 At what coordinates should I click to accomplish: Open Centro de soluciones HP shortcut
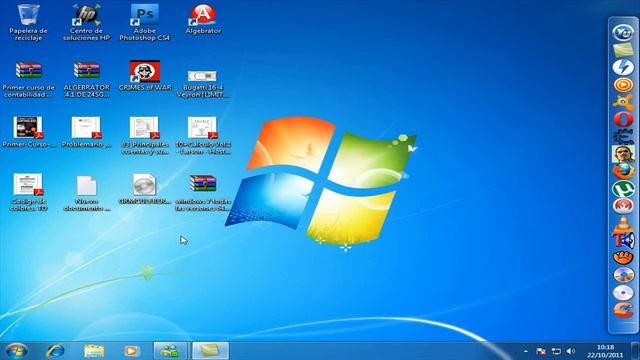click(x=87, y=22)
